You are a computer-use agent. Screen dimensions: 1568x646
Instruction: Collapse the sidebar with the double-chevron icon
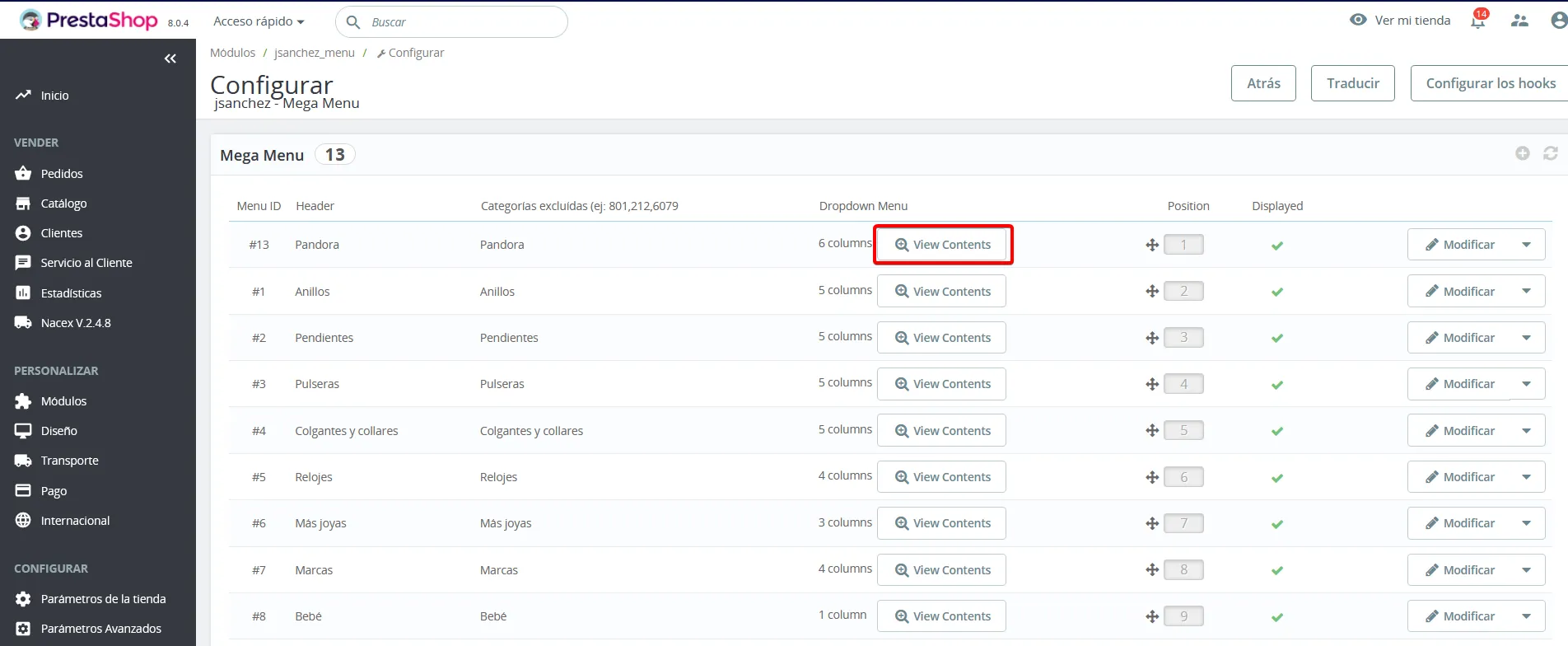170,59
